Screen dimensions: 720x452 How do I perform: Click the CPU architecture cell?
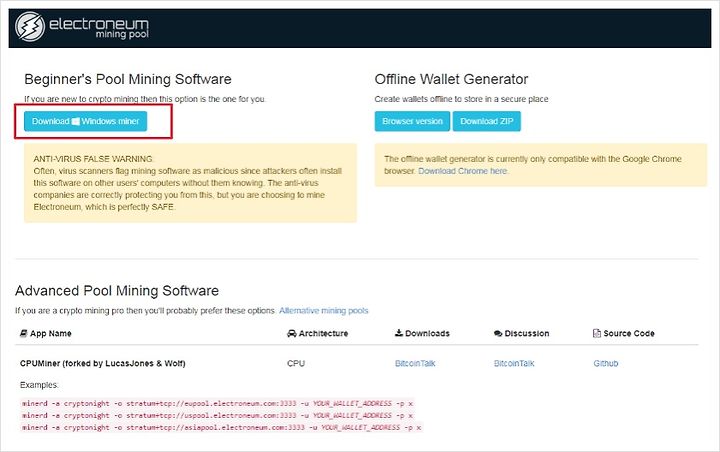[x=296, y=363]
